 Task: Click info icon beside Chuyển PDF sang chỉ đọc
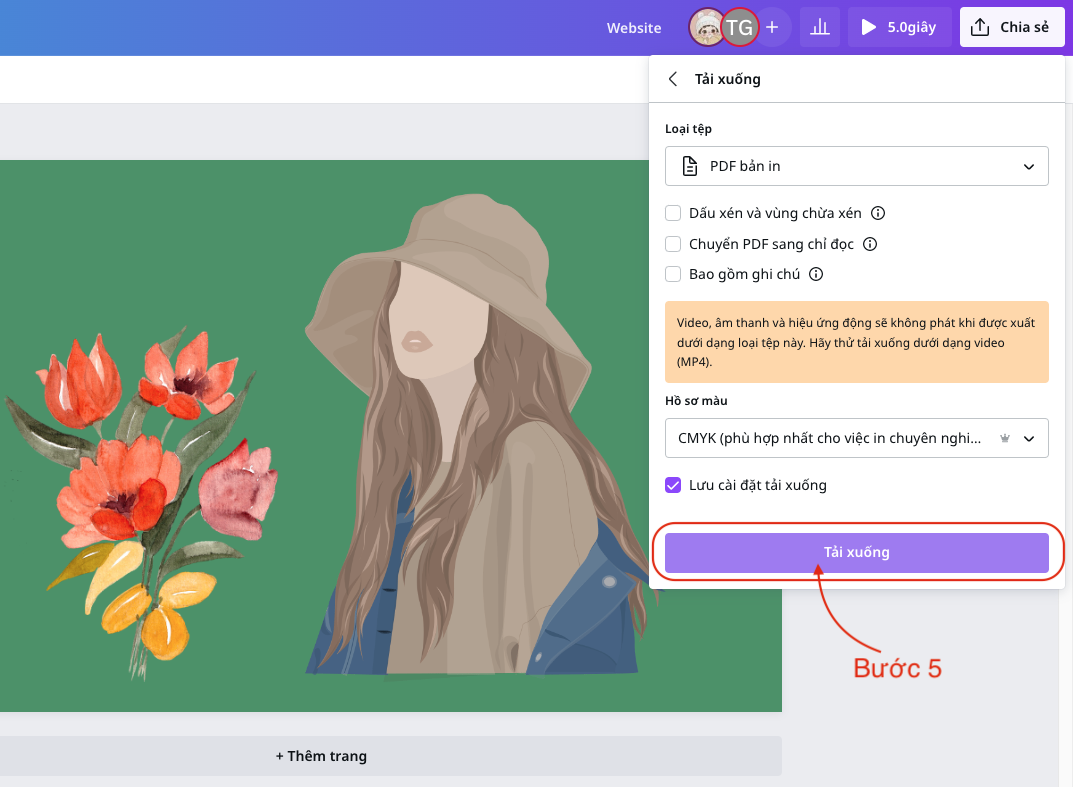tap(870, 244)
